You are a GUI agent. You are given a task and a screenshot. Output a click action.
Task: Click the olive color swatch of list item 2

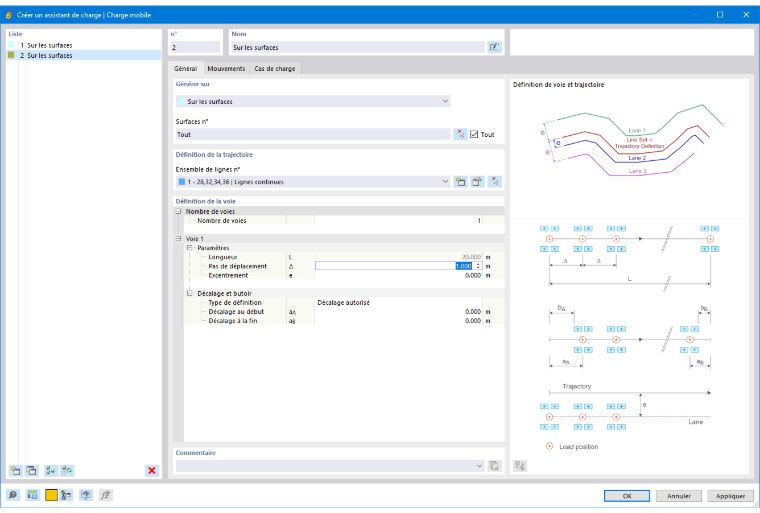click(x=11, y=55)
